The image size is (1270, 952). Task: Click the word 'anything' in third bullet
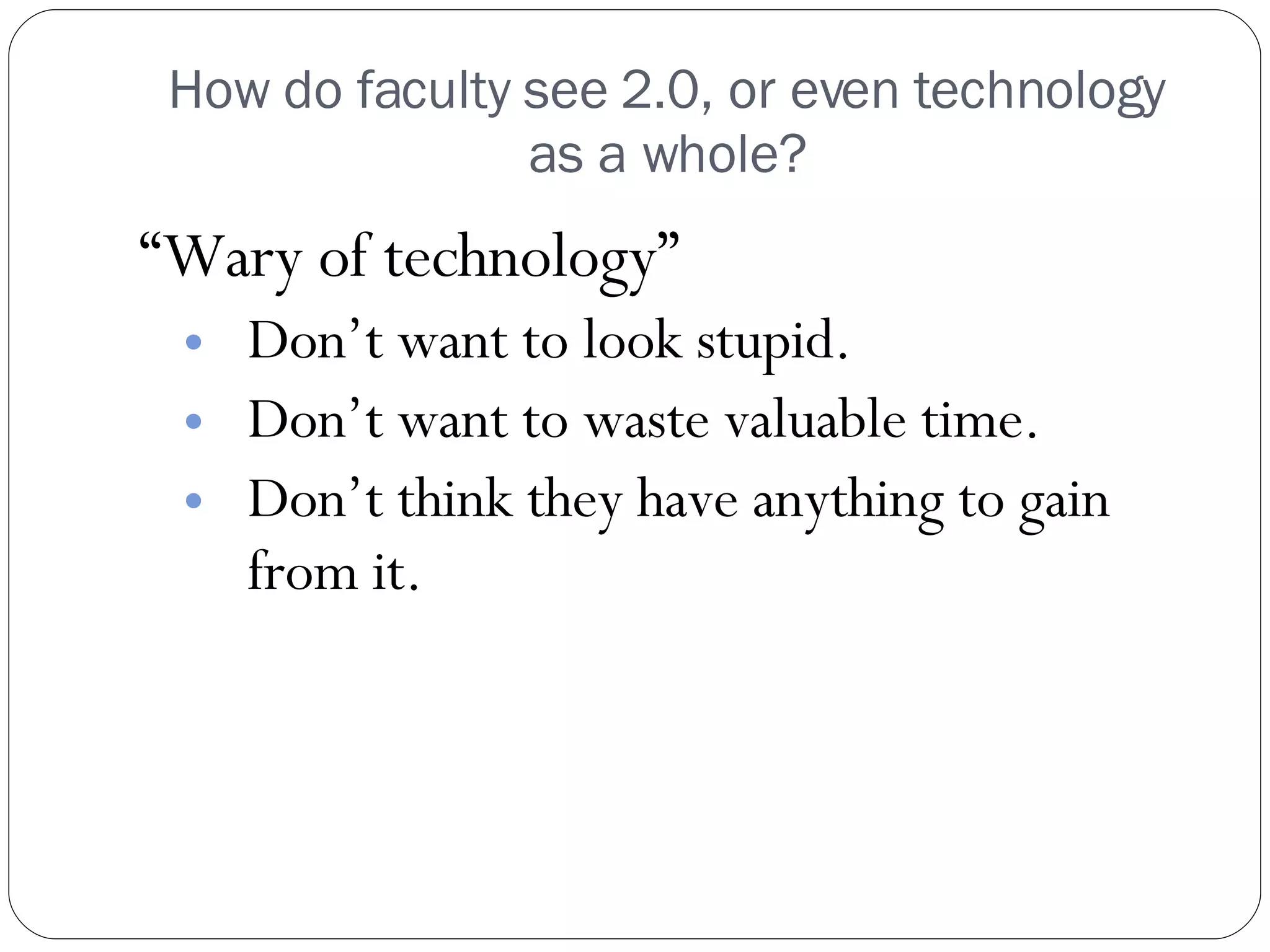[x=848, y=502]
